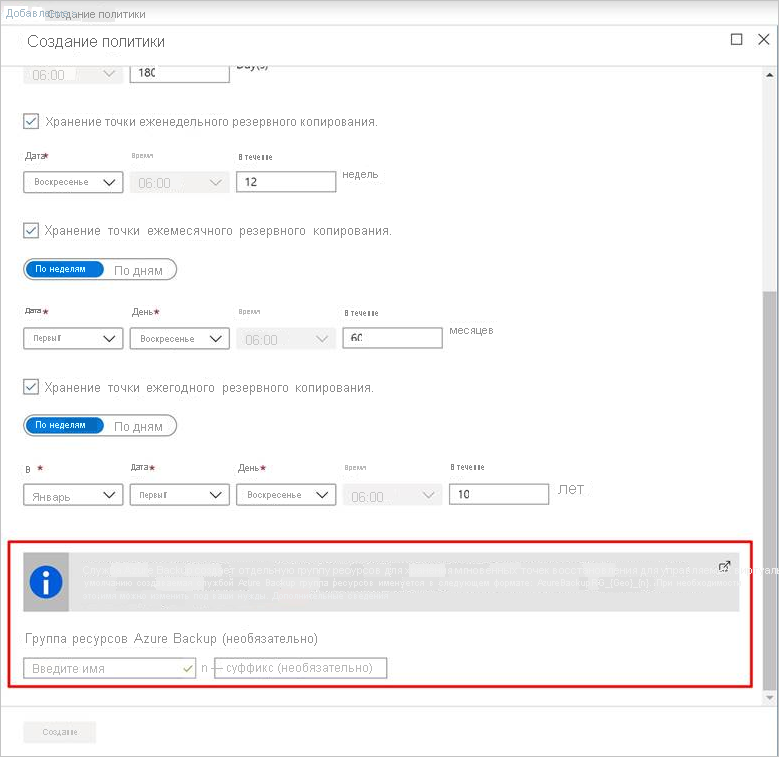Focus the monthly retention months field

click(x=392, y=339)
